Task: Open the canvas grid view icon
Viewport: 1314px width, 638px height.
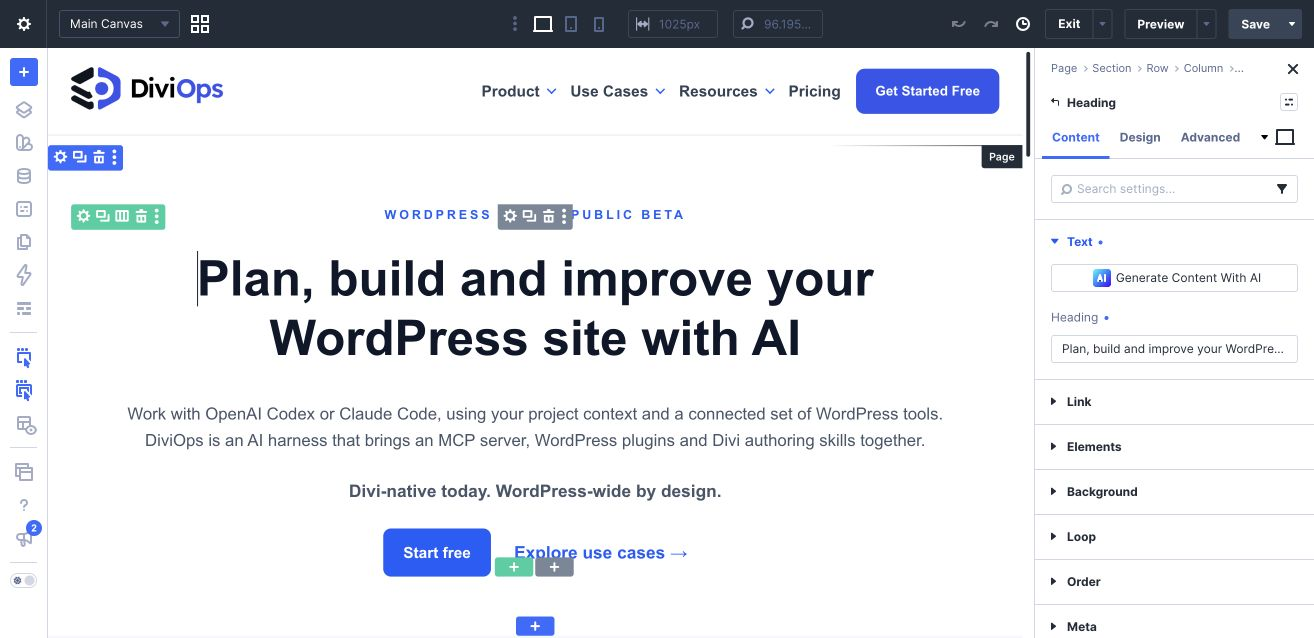Action: pos(199,24)
